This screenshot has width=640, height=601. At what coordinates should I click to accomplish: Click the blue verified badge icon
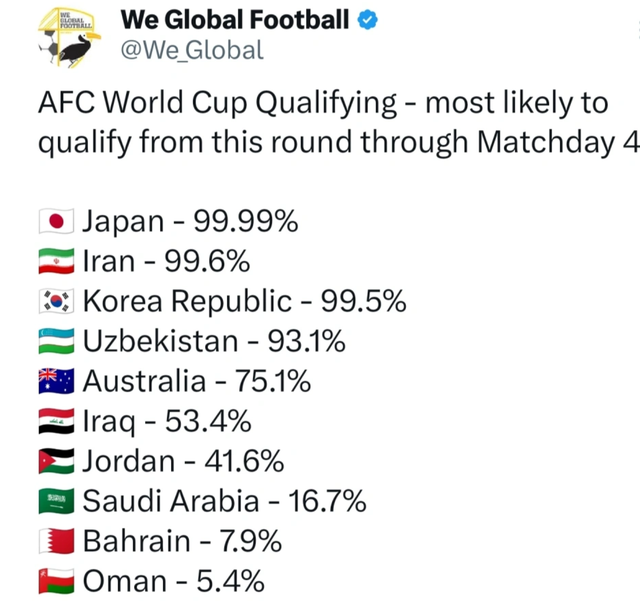pos(368,20)
